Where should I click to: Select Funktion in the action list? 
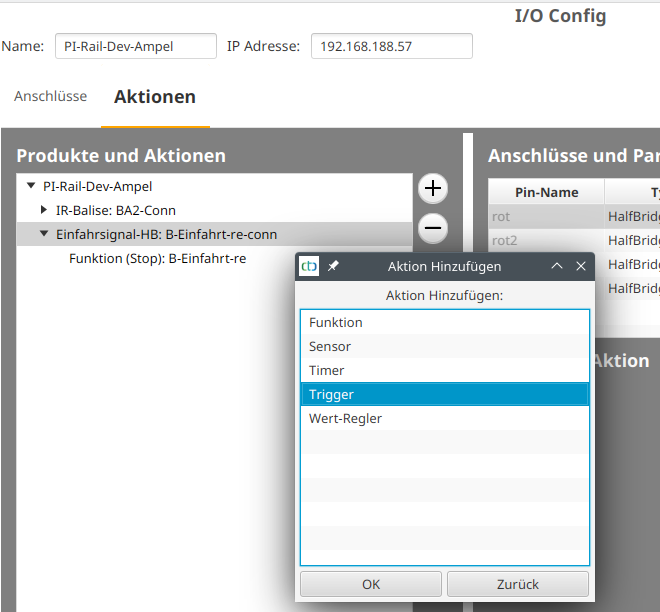tap(445, 323)
